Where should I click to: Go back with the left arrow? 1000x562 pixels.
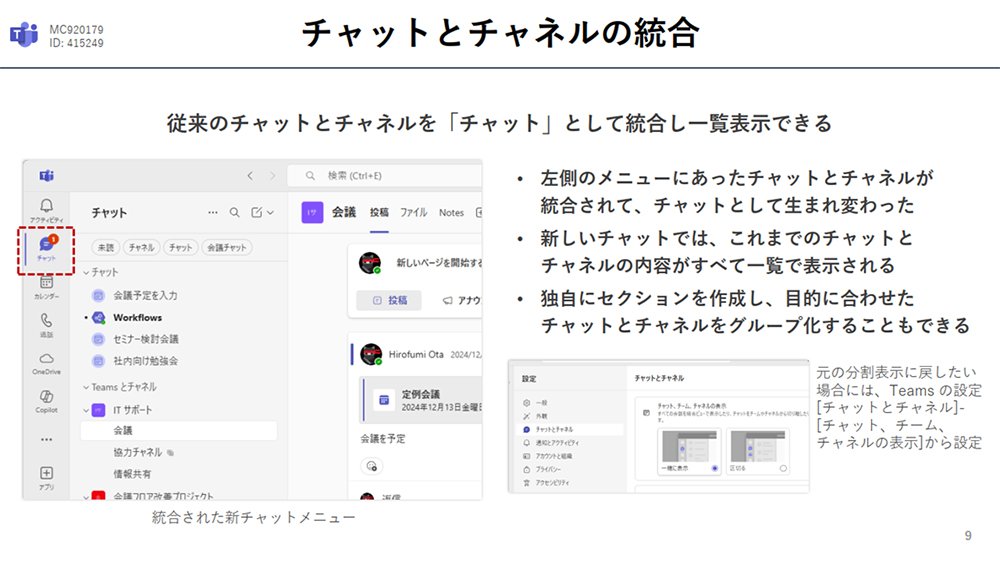(x=250, y=175)
